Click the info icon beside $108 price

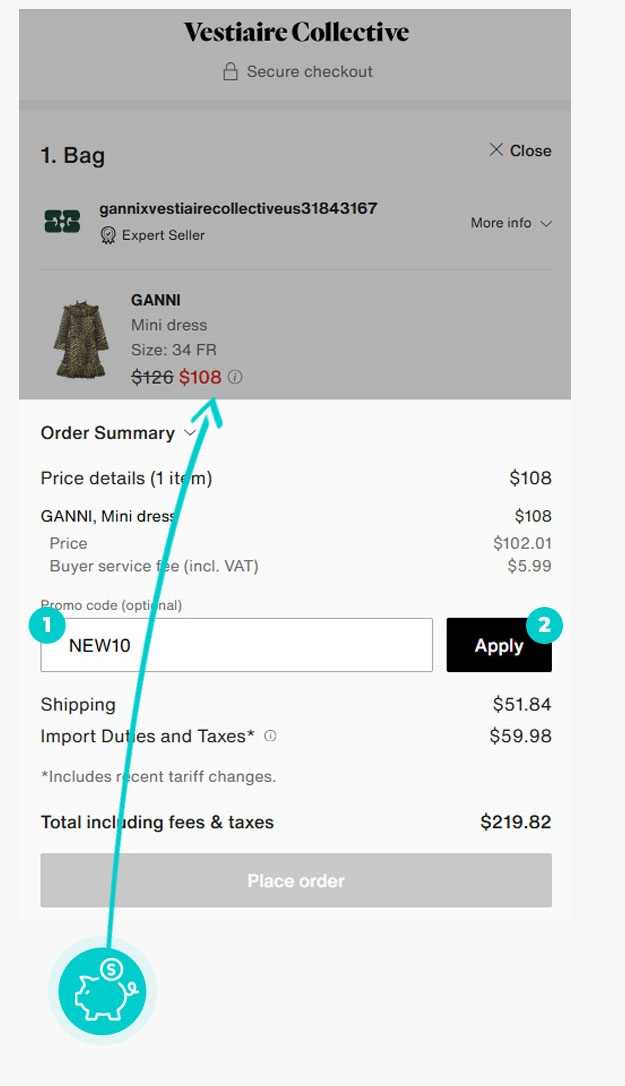pyautogui.click(x=236, y=377)
